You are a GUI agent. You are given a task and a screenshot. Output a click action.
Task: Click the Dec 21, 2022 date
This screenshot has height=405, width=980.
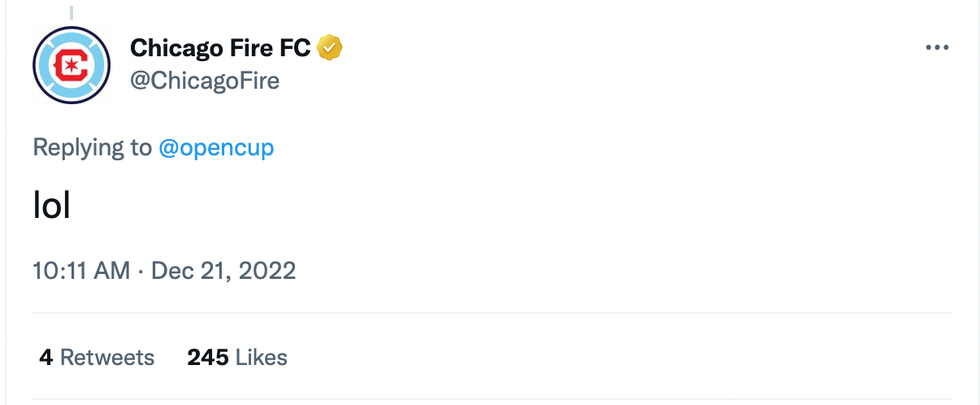click(x=223, y=270)
